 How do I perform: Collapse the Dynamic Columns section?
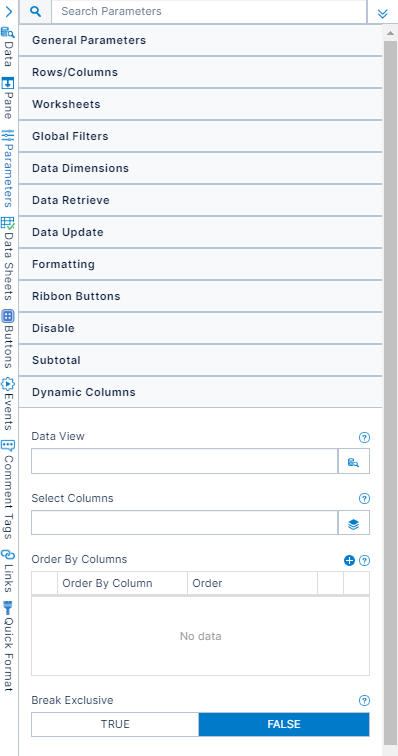coord(200,392)
